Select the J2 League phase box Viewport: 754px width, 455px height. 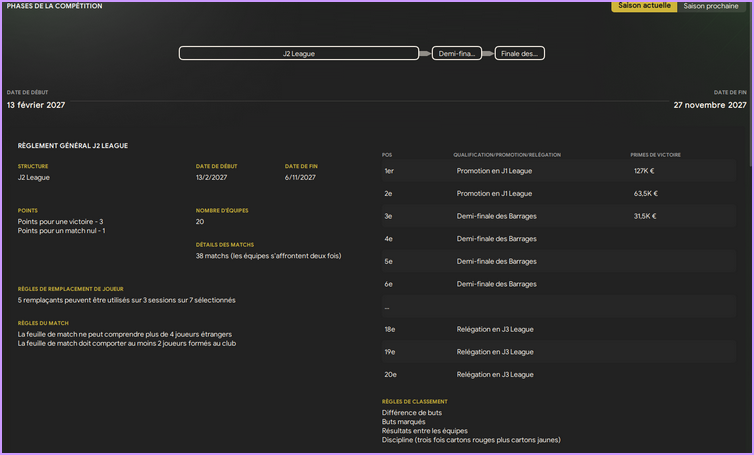[x=299, y=53]
